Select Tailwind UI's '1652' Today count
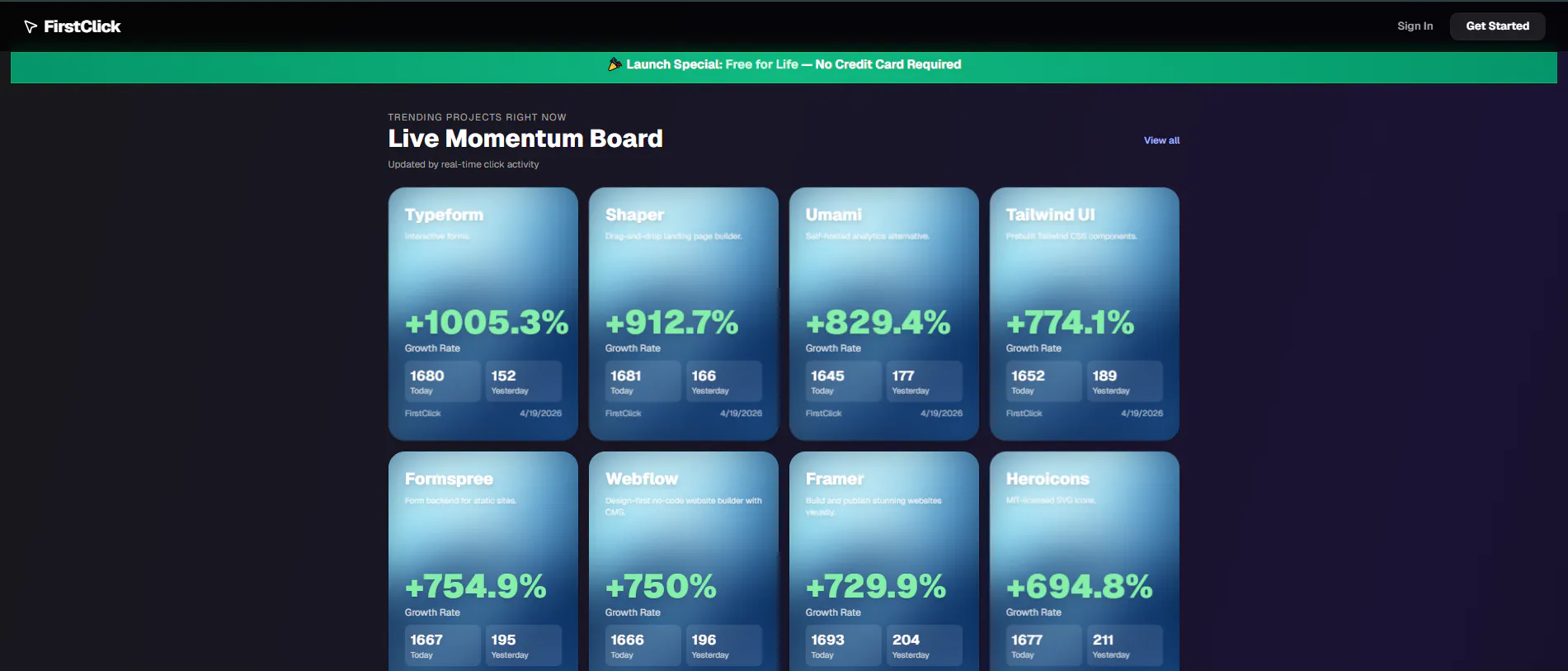1568x671 pixels. pos(1028,376)
